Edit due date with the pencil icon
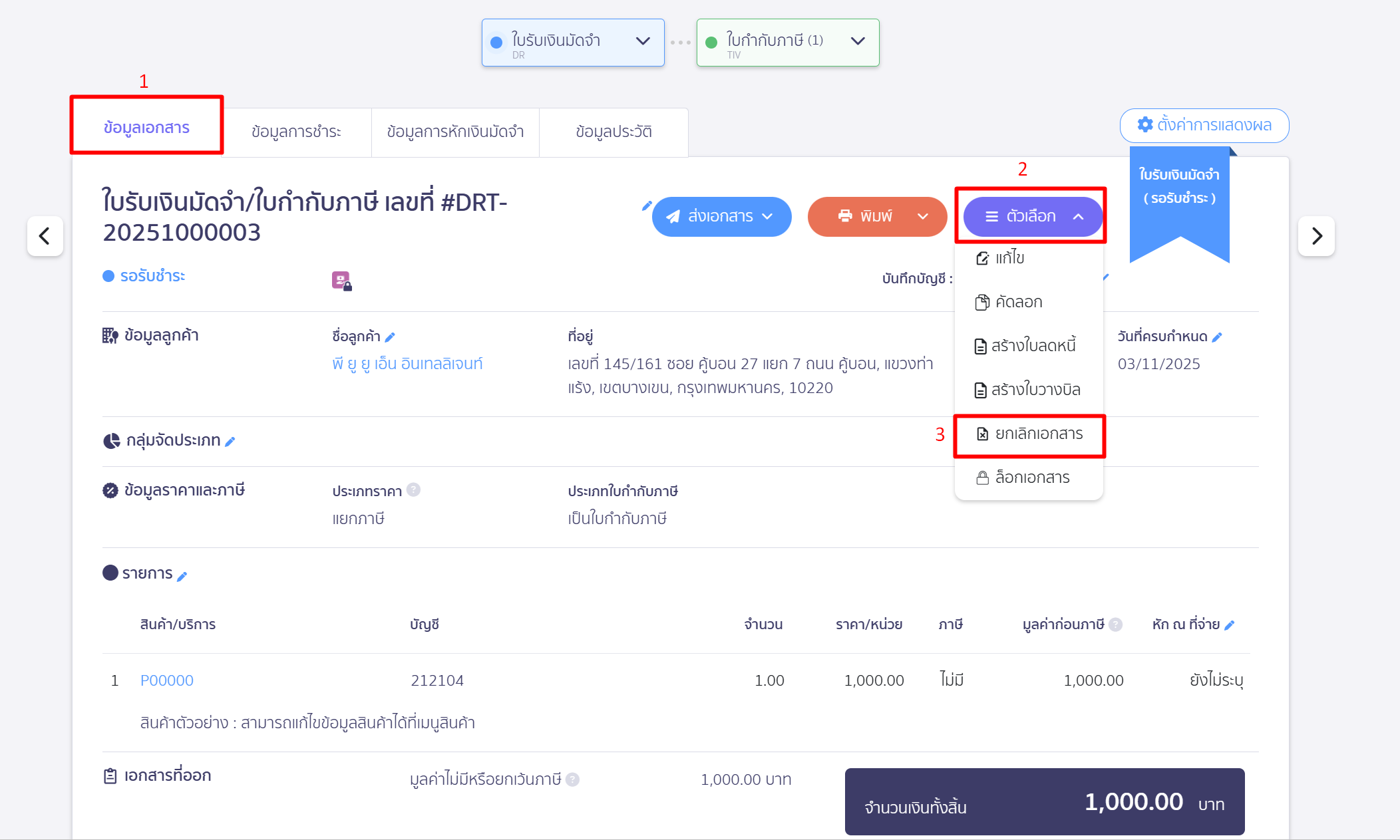Screen dimensions: 1400x840 (x=1218, y=337)
